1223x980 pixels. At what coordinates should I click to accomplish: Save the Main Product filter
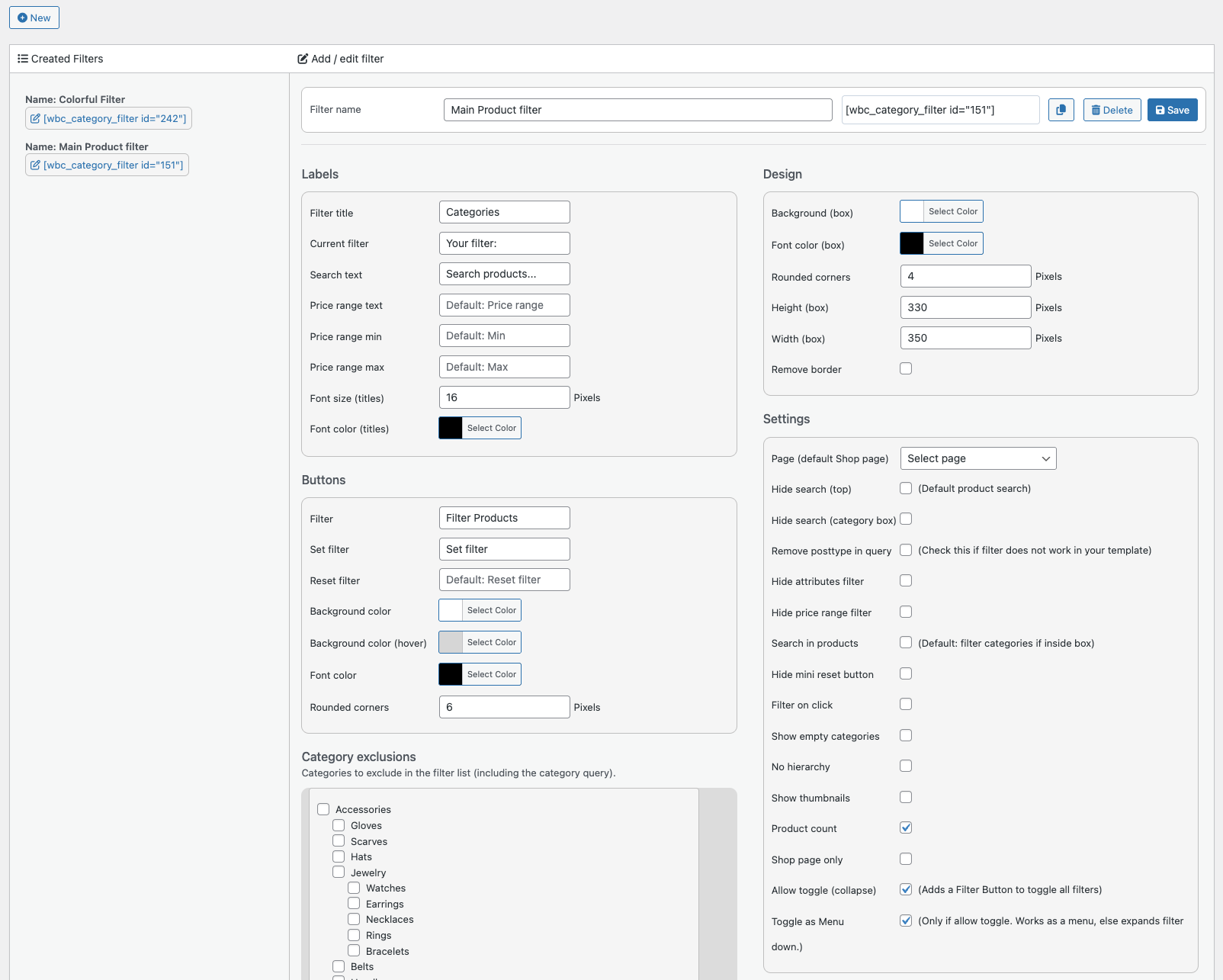[x=1172, y=110]
